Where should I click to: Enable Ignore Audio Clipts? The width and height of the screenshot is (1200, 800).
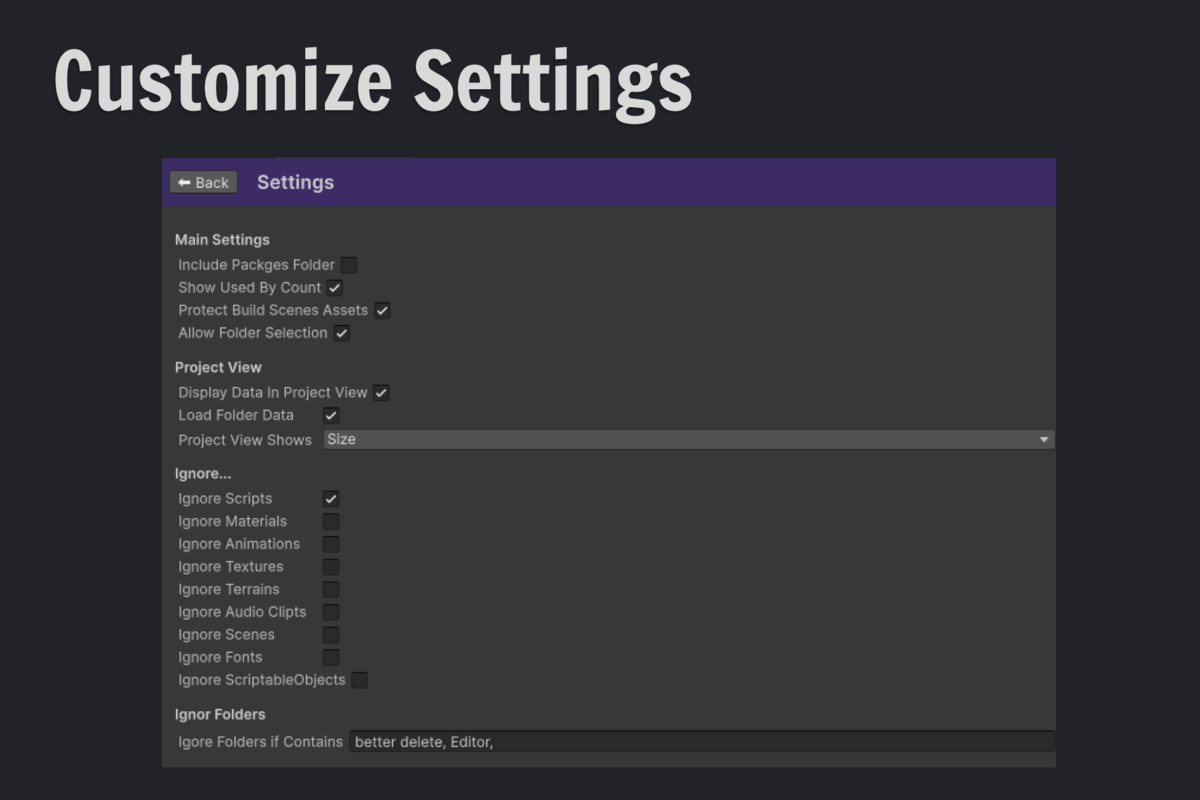coord(330,611)
